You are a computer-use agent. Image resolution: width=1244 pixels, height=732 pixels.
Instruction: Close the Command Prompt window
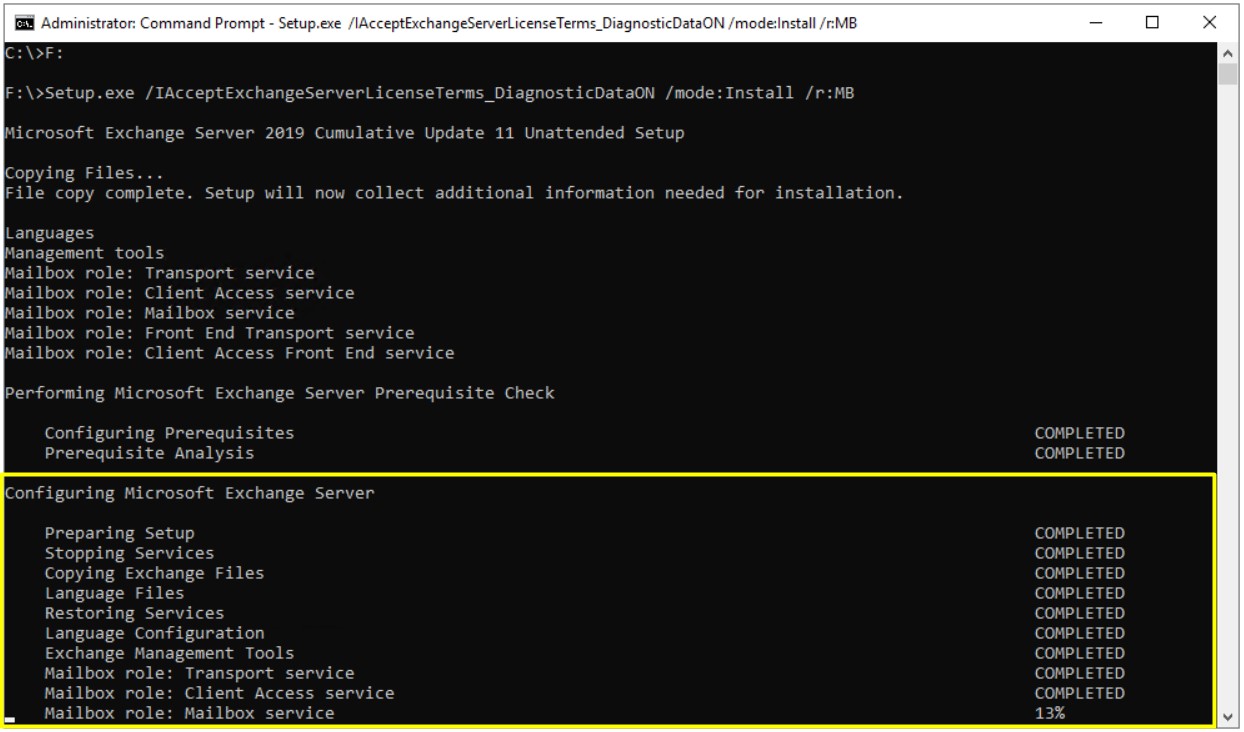point(1210,22)
